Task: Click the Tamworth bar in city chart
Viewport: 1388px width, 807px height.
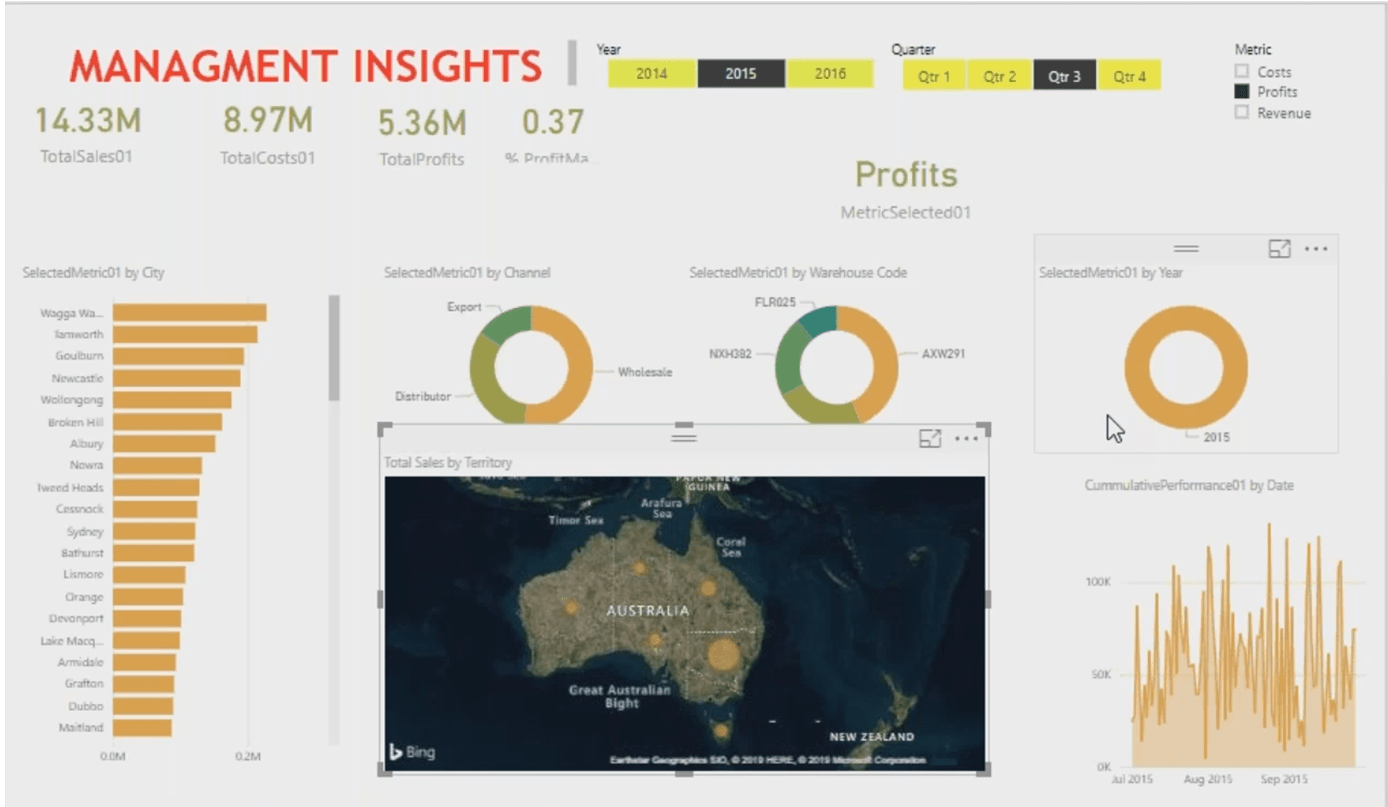Action: tap(185, 335)
